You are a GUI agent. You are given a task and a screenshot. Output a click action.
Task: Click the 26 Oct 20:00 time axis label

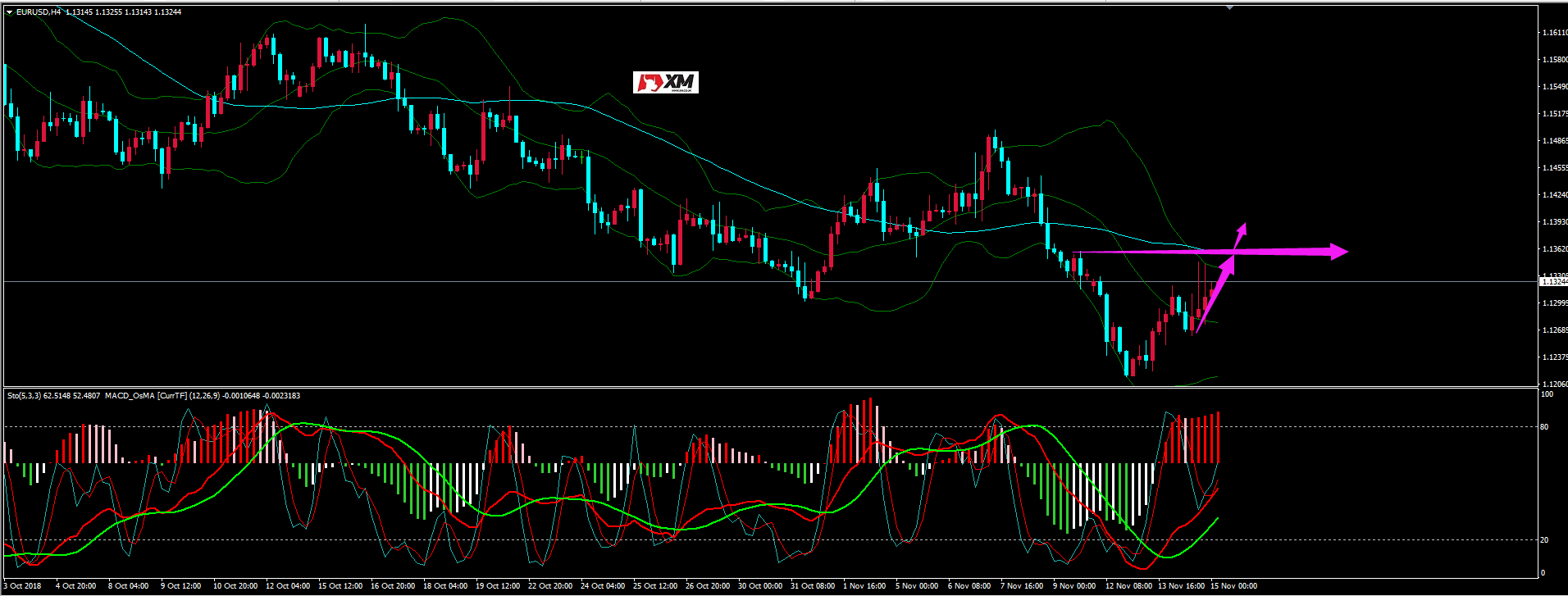click(708, 586)
